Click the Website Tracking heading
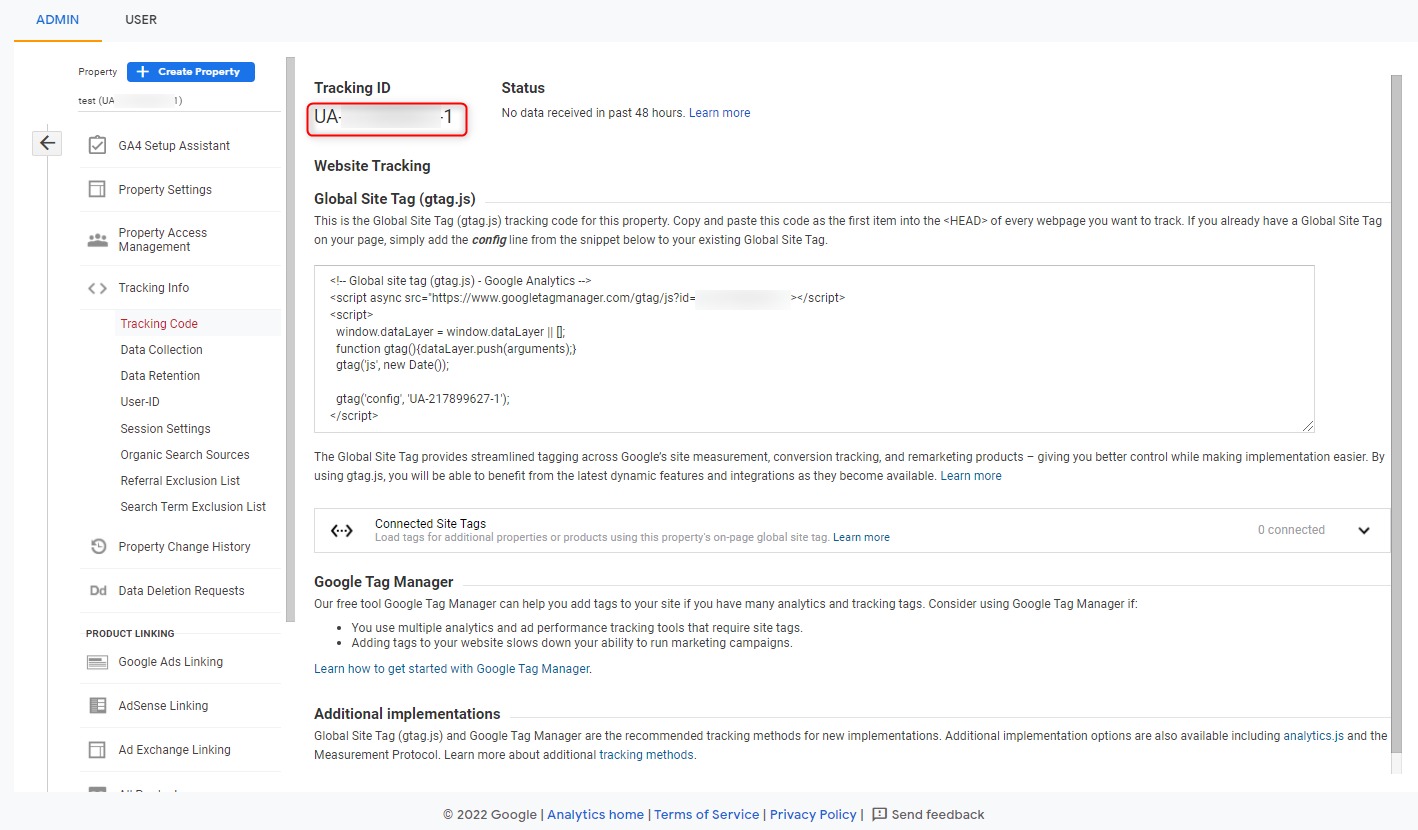The width and height of the screenshot is (1418, 830). point(372,166)
